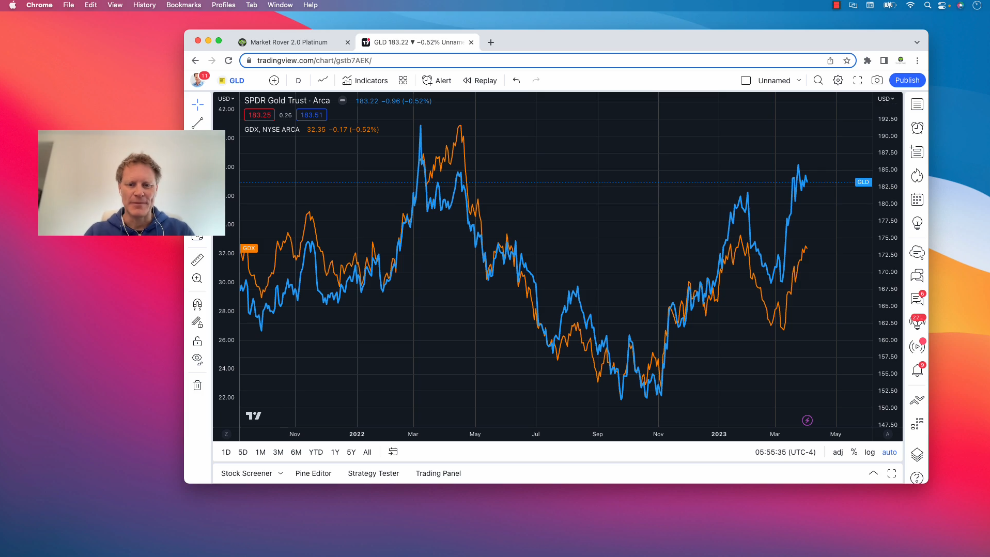This screenshot has height=557, width=990.
Task: Click the blue Publish button
Action: [x=907, y=80]
